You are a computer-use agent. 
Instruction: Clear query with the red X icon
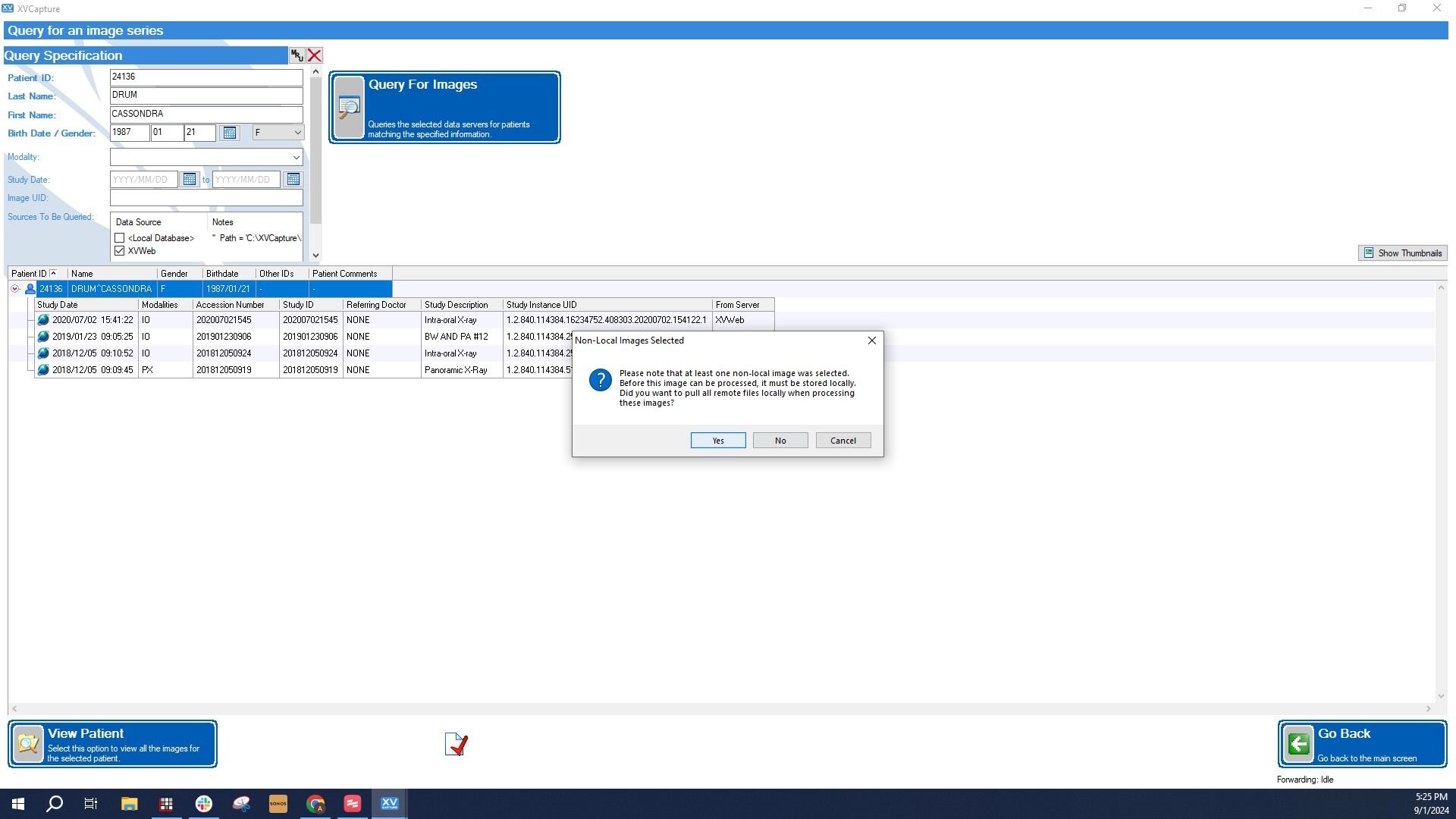coord(315,55)
